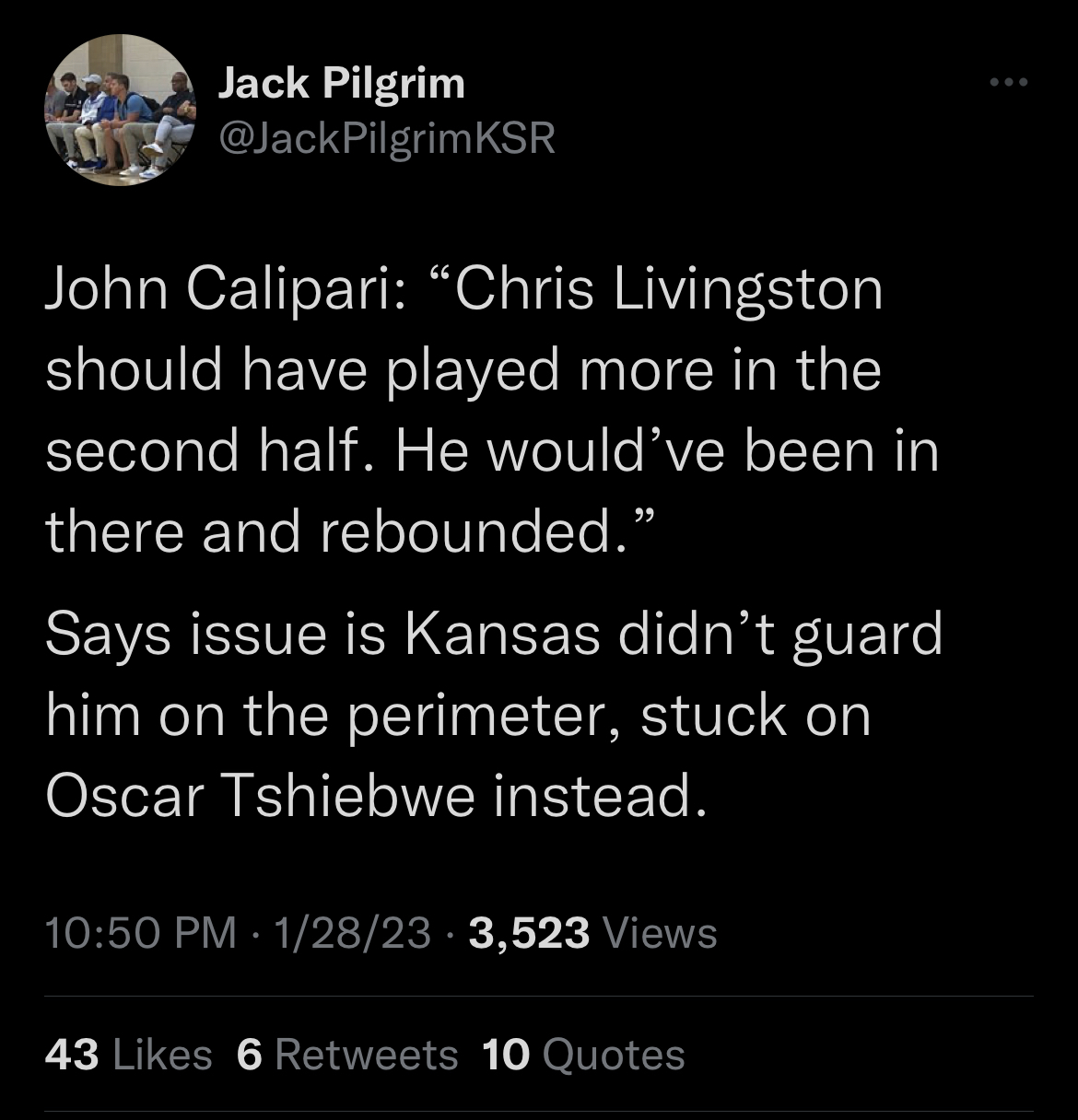This screenshot has height=1120, width=1078.
Task: Open the 3,523 view count number
Action: [x=529, y=932]
